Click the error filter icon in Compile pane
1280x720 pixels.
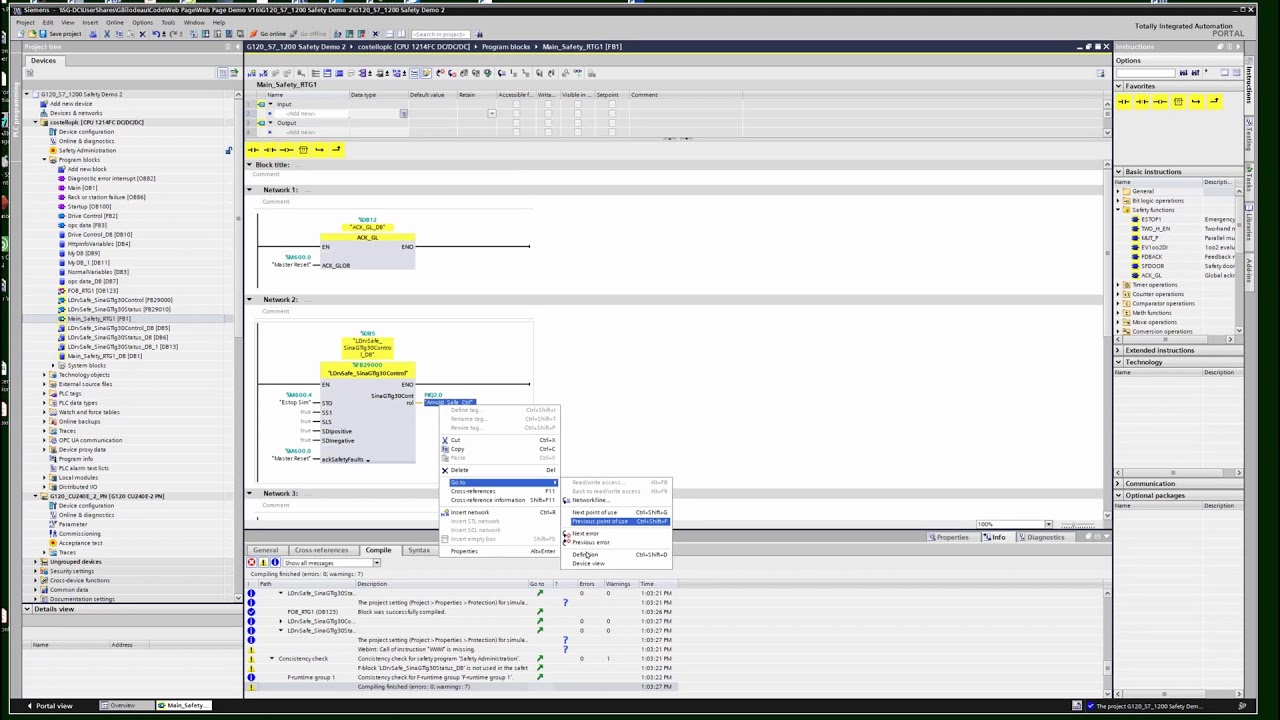[x=251, y=563]
